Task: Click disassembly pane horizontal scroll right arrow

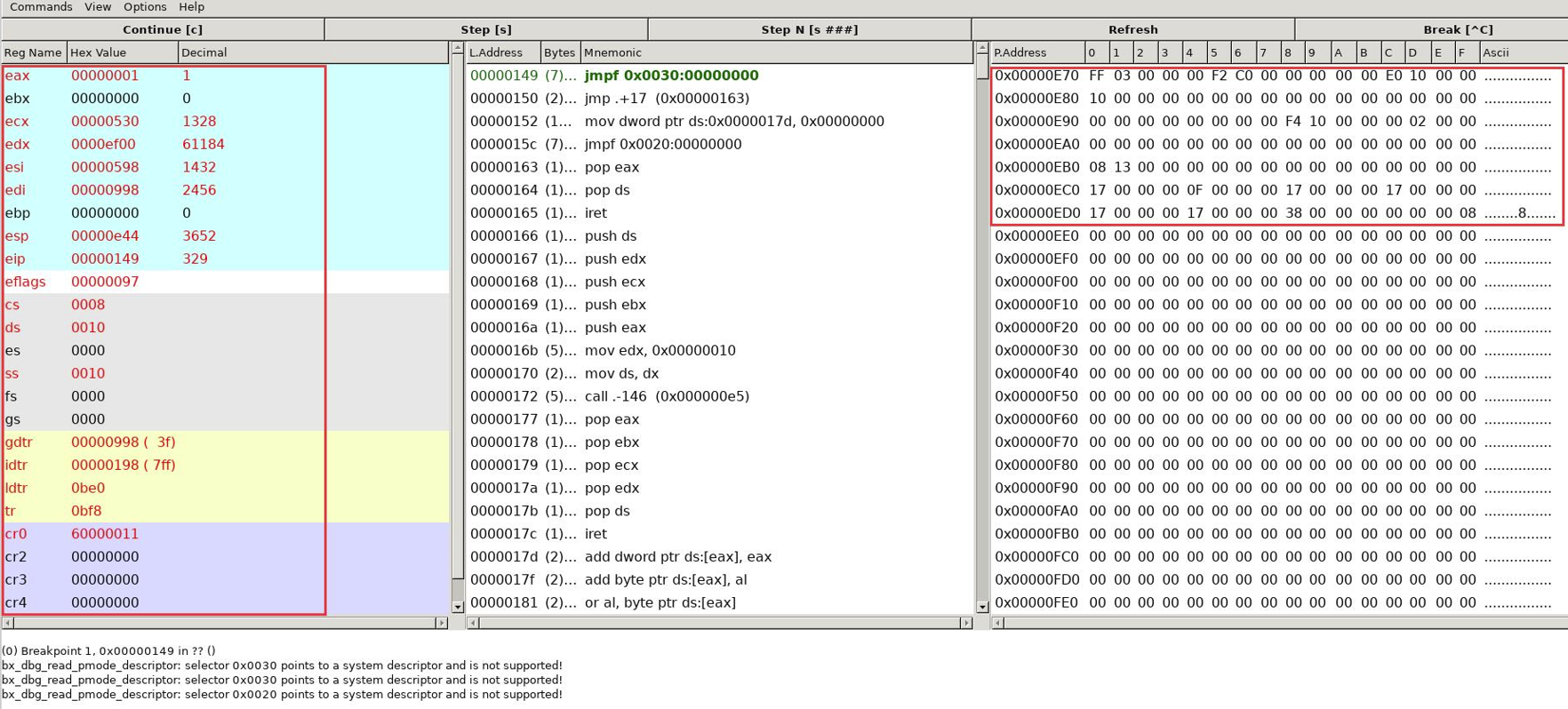Action: 966,623
